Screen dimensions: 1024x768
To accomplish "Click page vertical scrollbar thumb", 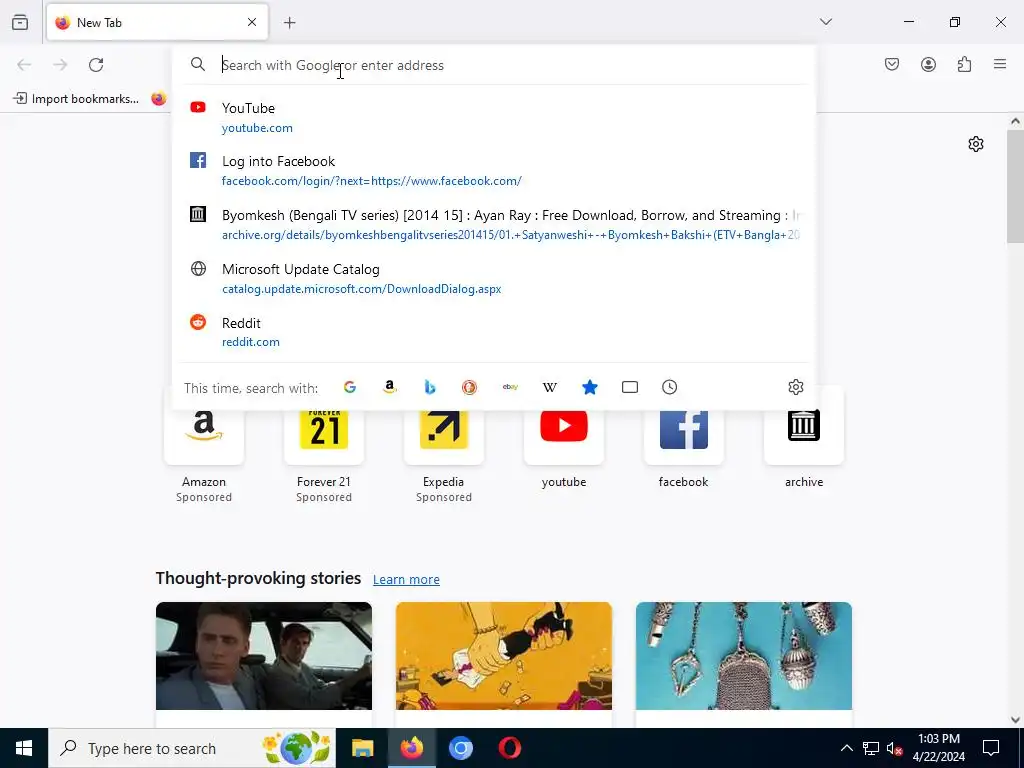I will [x=1015, y=186].
